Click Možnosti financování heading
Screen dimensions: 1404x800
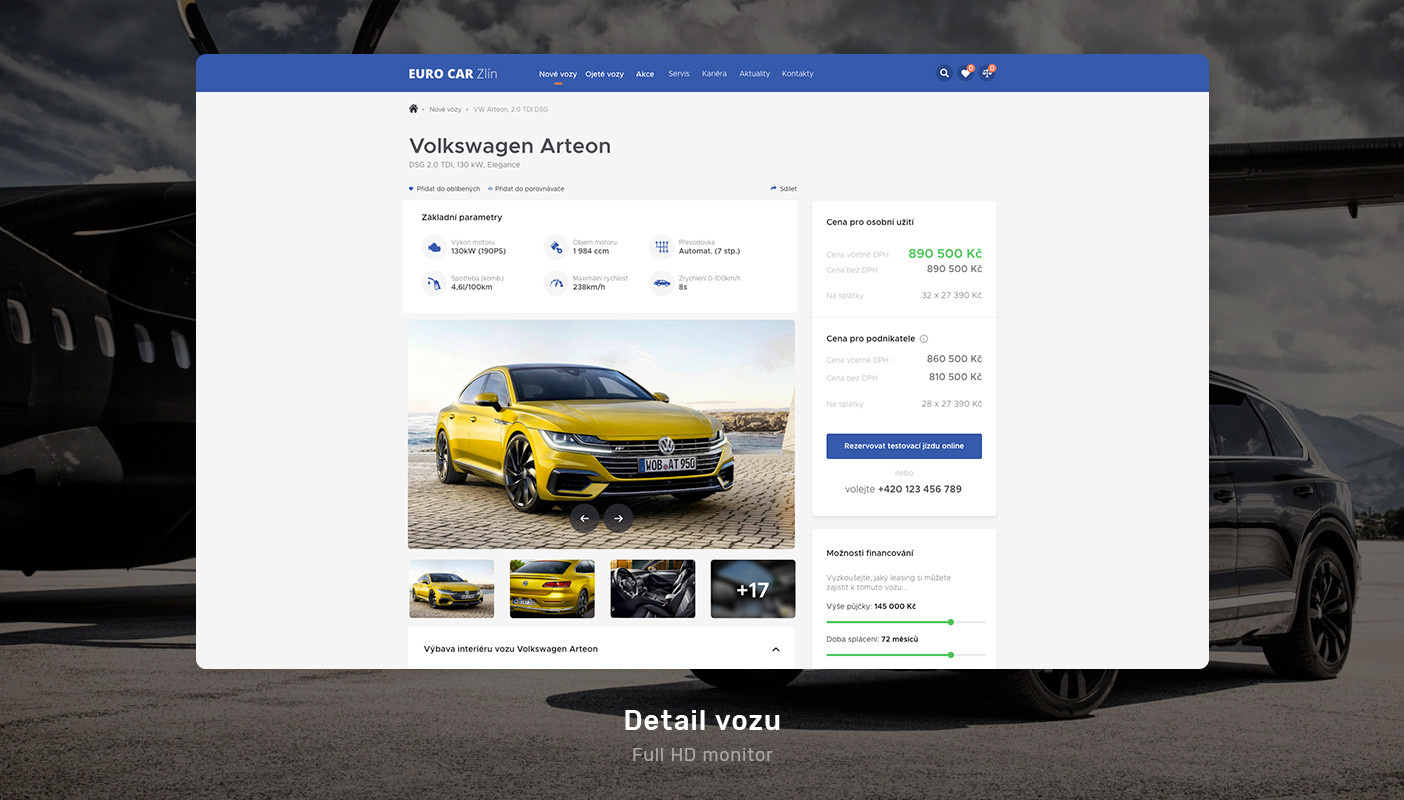coord(870,553)
